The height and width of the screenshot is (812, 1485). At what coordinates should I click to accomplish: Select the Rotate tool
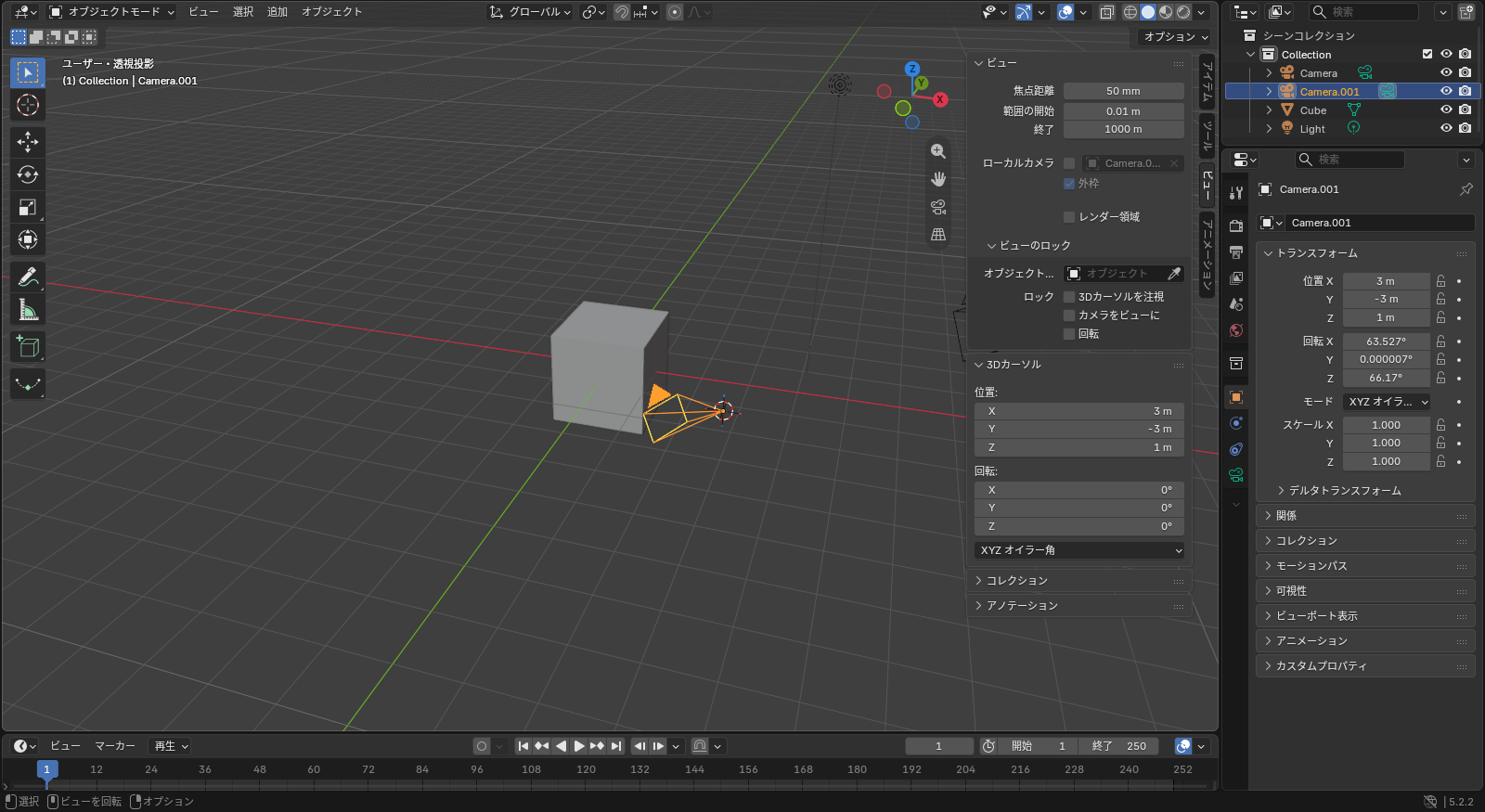coord(28,174)
